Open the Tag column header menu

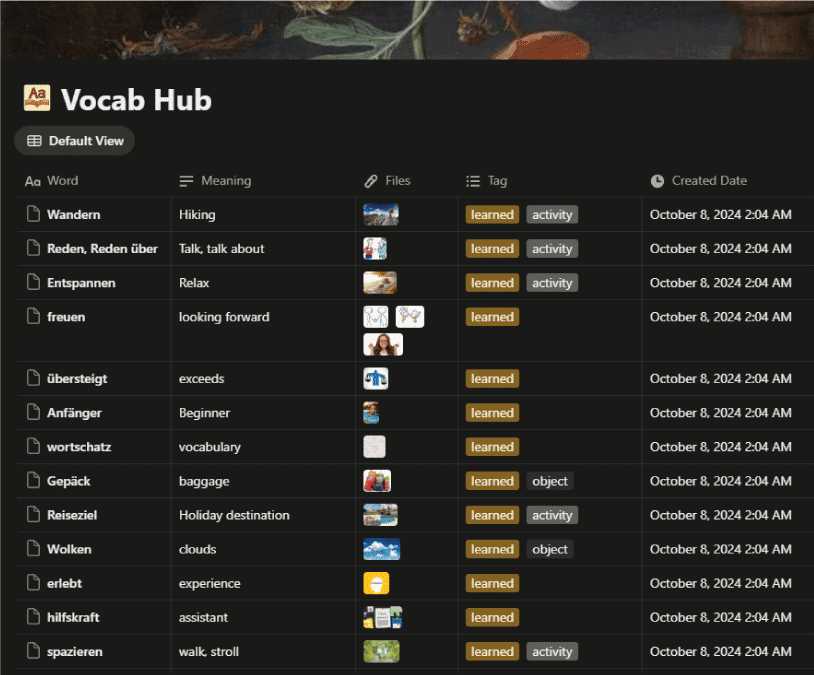(x=495, y=181)
